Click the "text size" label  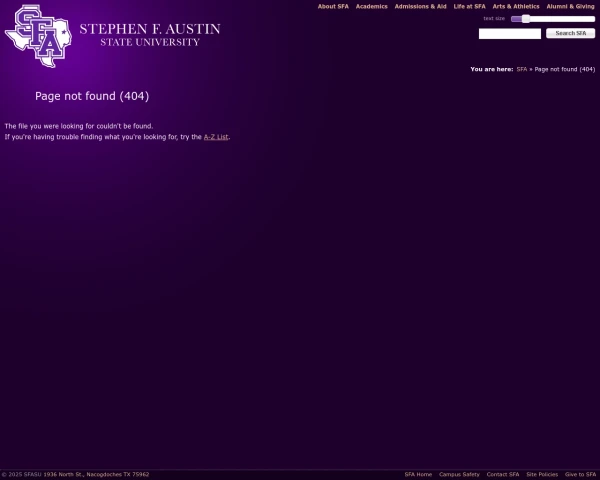click(x=494, y=18)
